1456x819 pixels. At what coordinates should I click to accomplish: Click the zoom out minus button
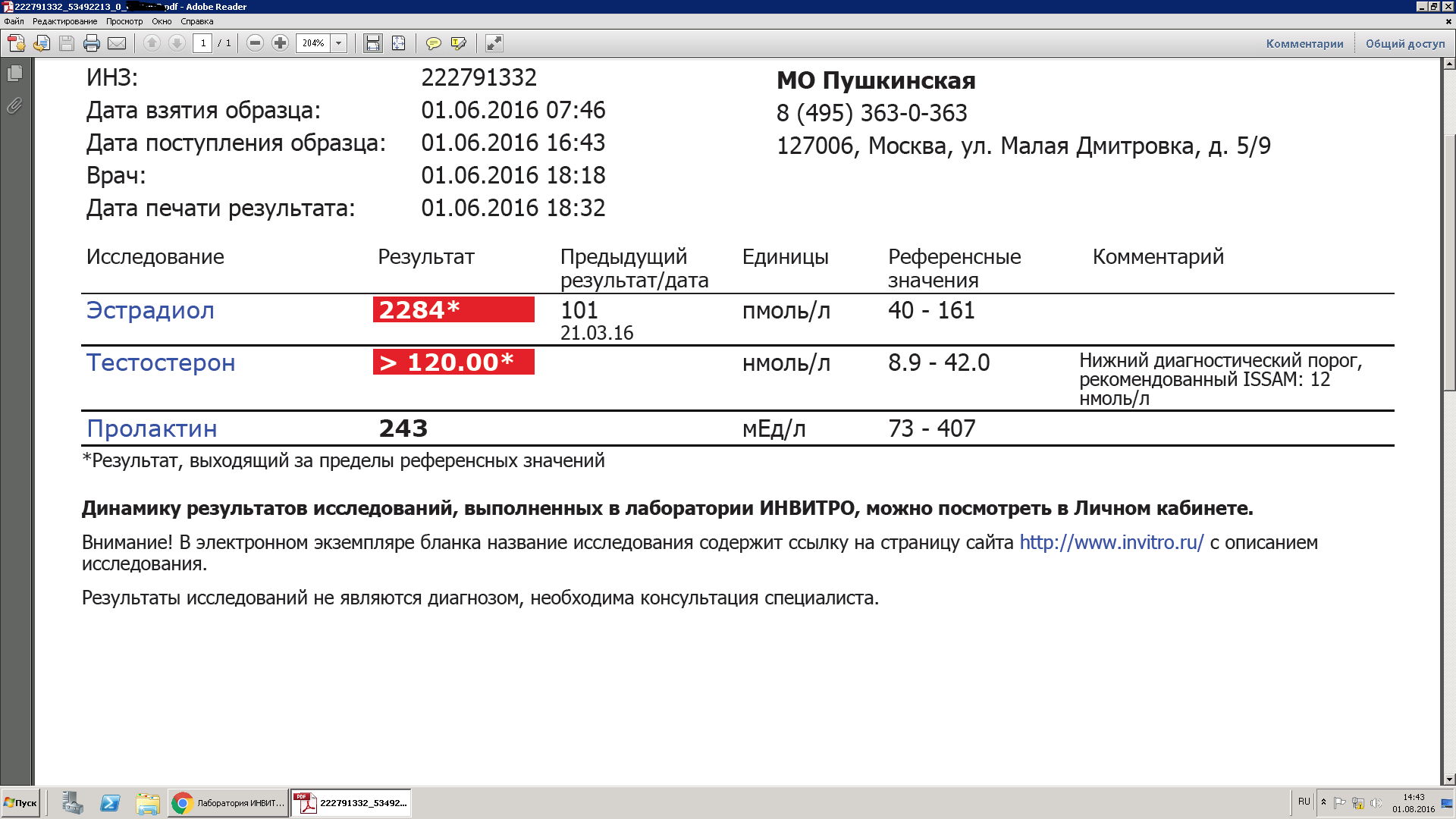tap(255, 43)
